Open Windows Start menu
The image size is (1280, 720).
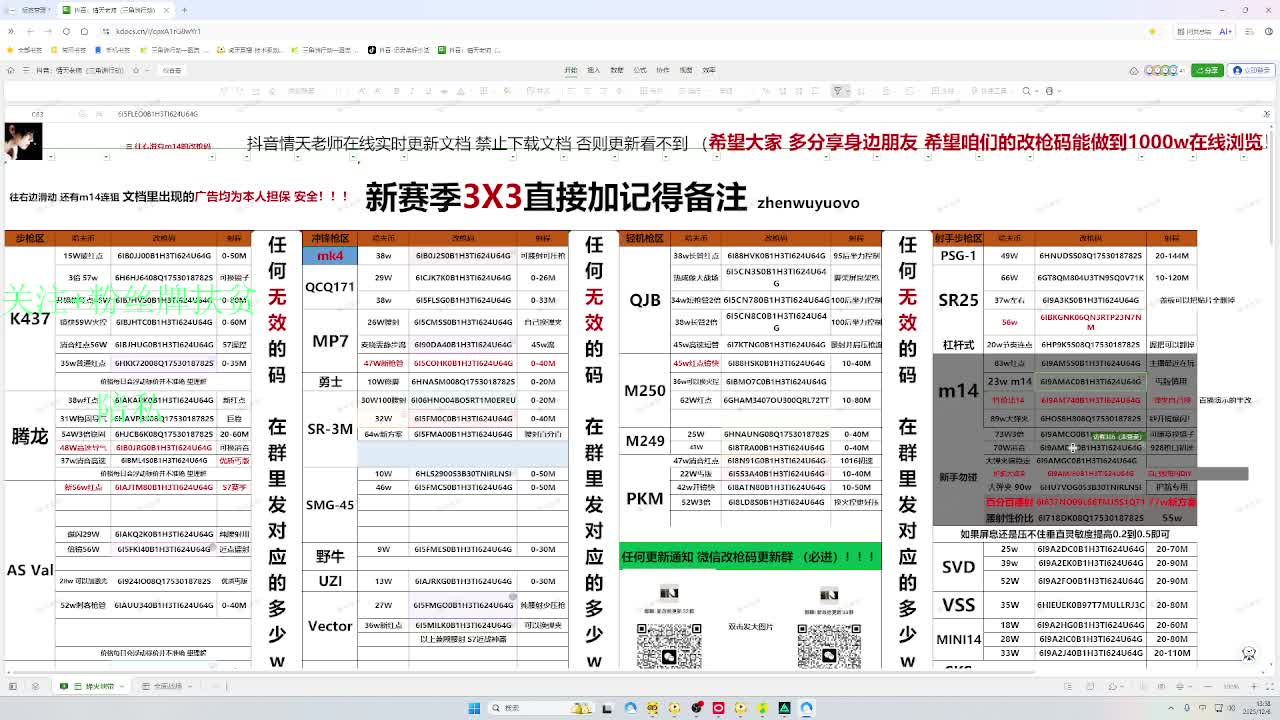click(x=474, y=708)
